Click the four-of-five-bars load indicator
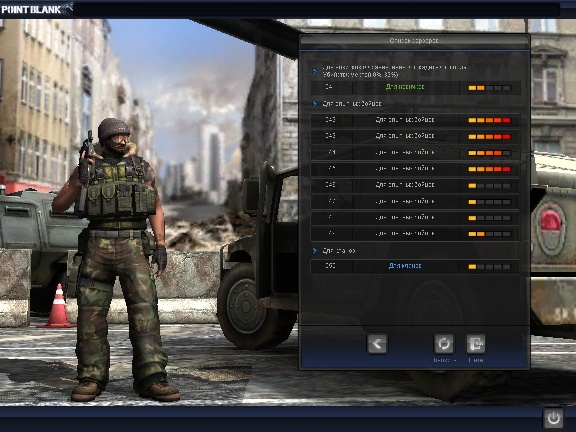Image resolution: width=576 pixels, height=432 pixels. click(489, 153)
